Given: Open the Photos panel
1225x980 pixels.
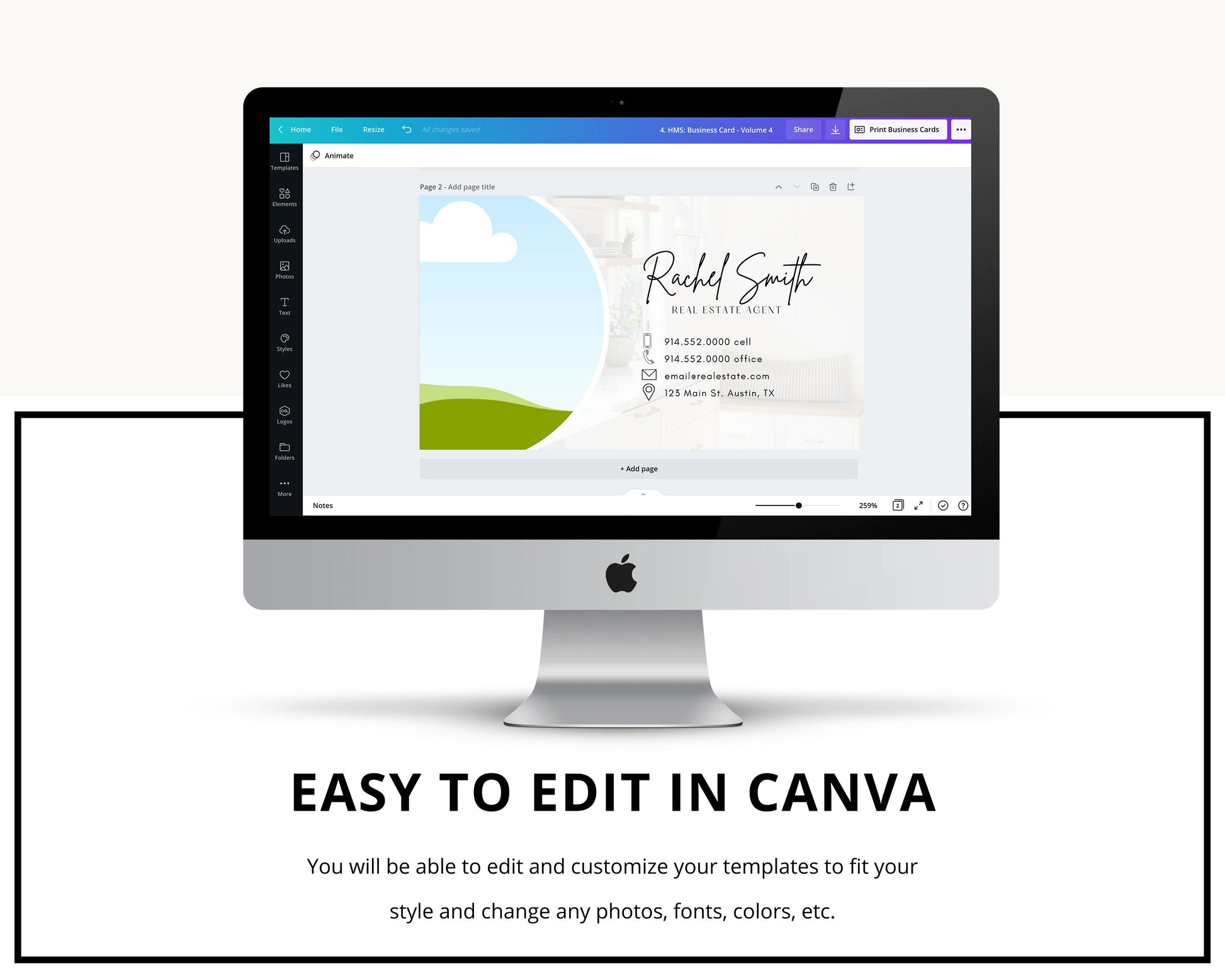Looking at the screenshot, I should pos(285,270).
